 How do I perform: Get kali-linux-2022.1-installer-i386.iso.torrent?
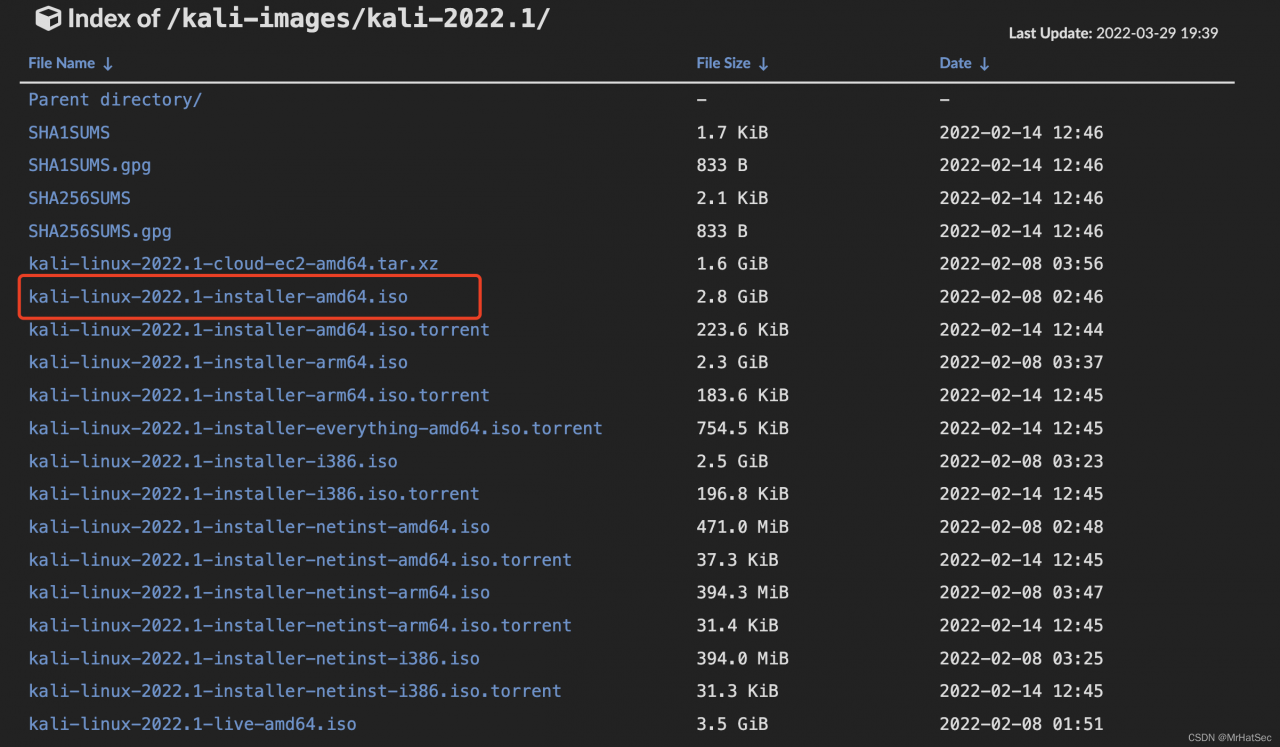click(254, 494)
